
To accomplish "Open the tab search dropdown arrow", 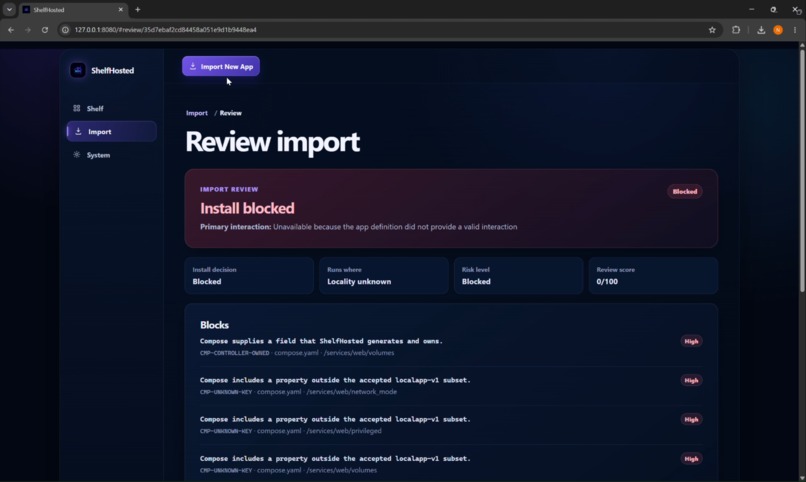I will tap(9, 9).
